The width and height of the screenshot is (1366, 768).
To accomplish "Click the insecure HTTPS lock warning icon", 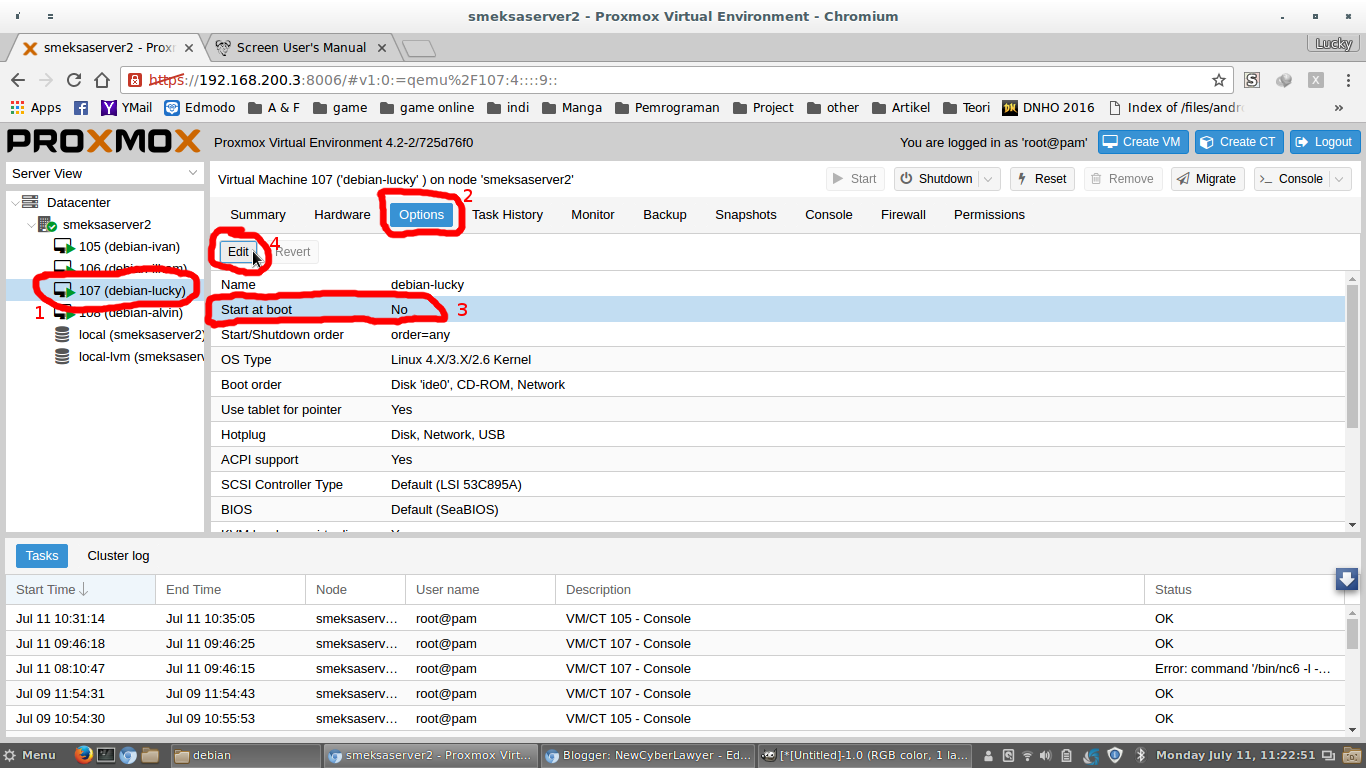I will coord(134,80).
